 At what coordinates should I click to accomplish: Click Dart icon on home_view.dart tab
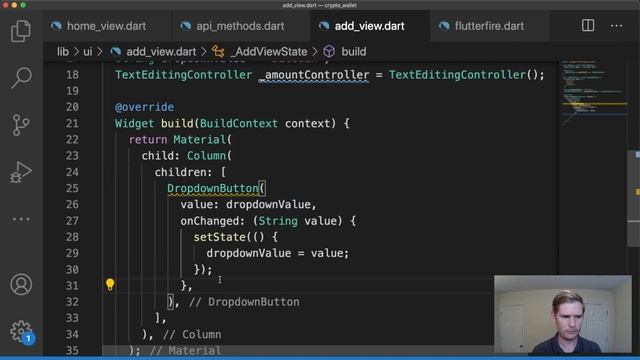56,26
